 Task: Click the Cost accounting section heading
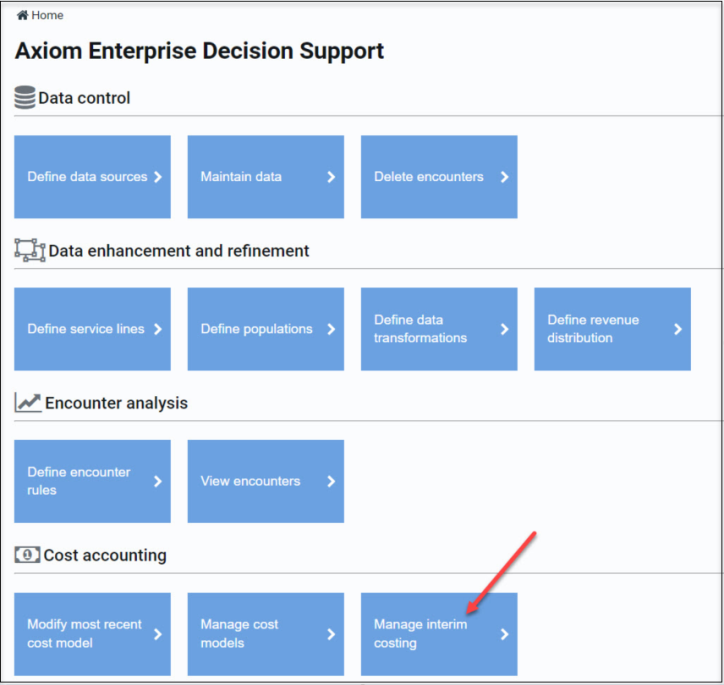click(105, 555)
